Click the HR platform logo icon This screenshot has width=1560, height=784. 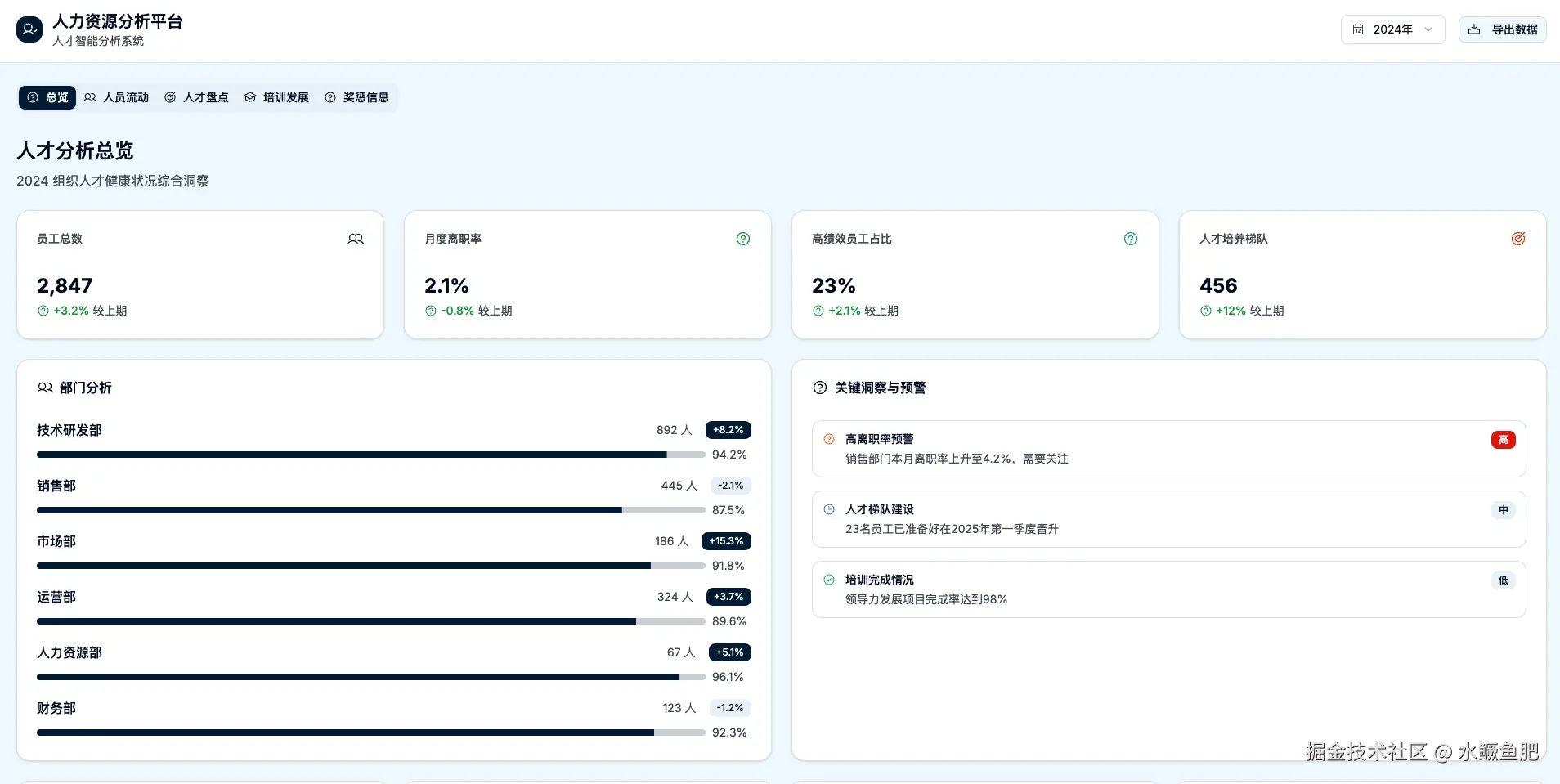tap(29, 29)
